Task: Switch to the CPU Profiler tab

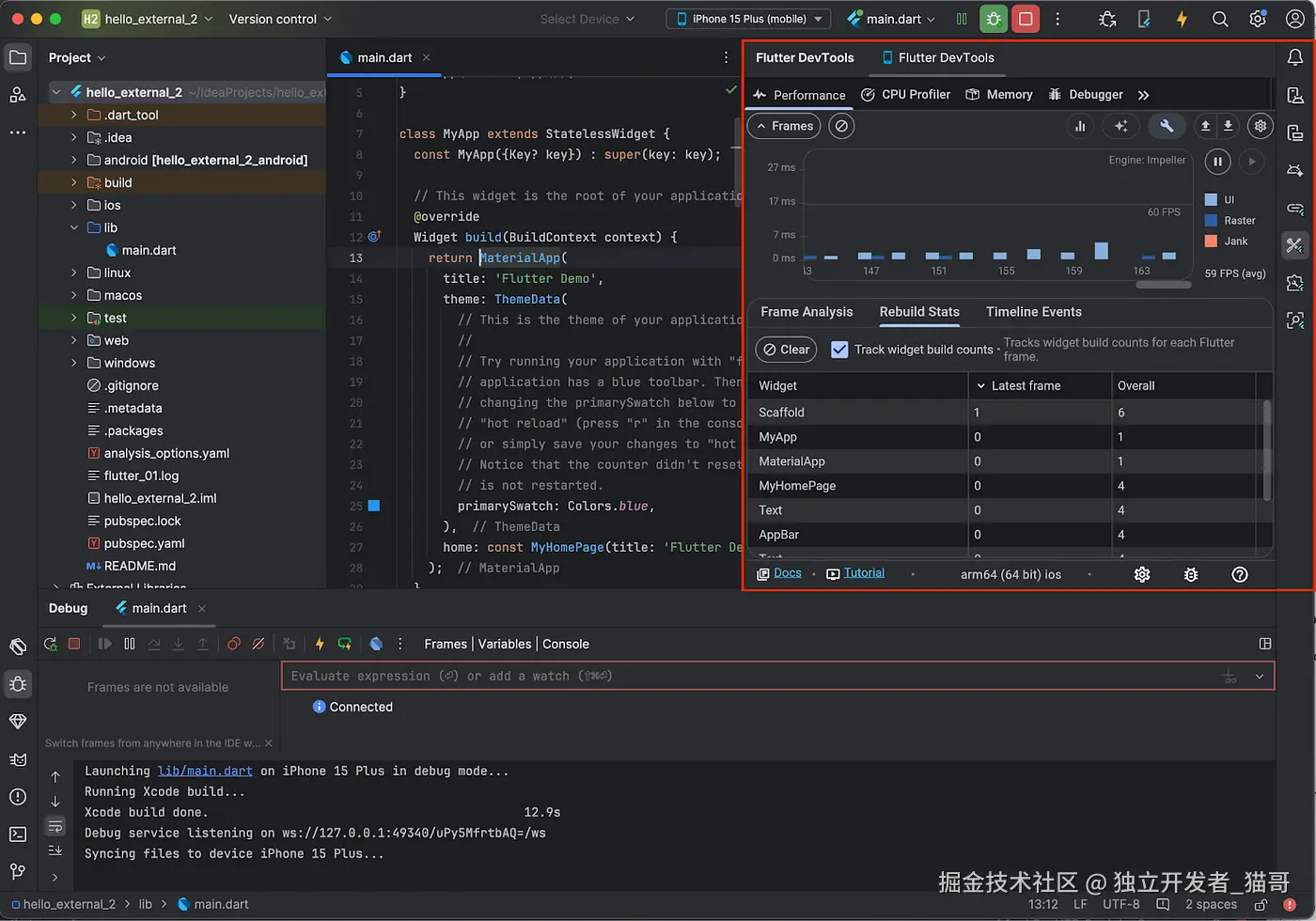Action: click(906, 95)
